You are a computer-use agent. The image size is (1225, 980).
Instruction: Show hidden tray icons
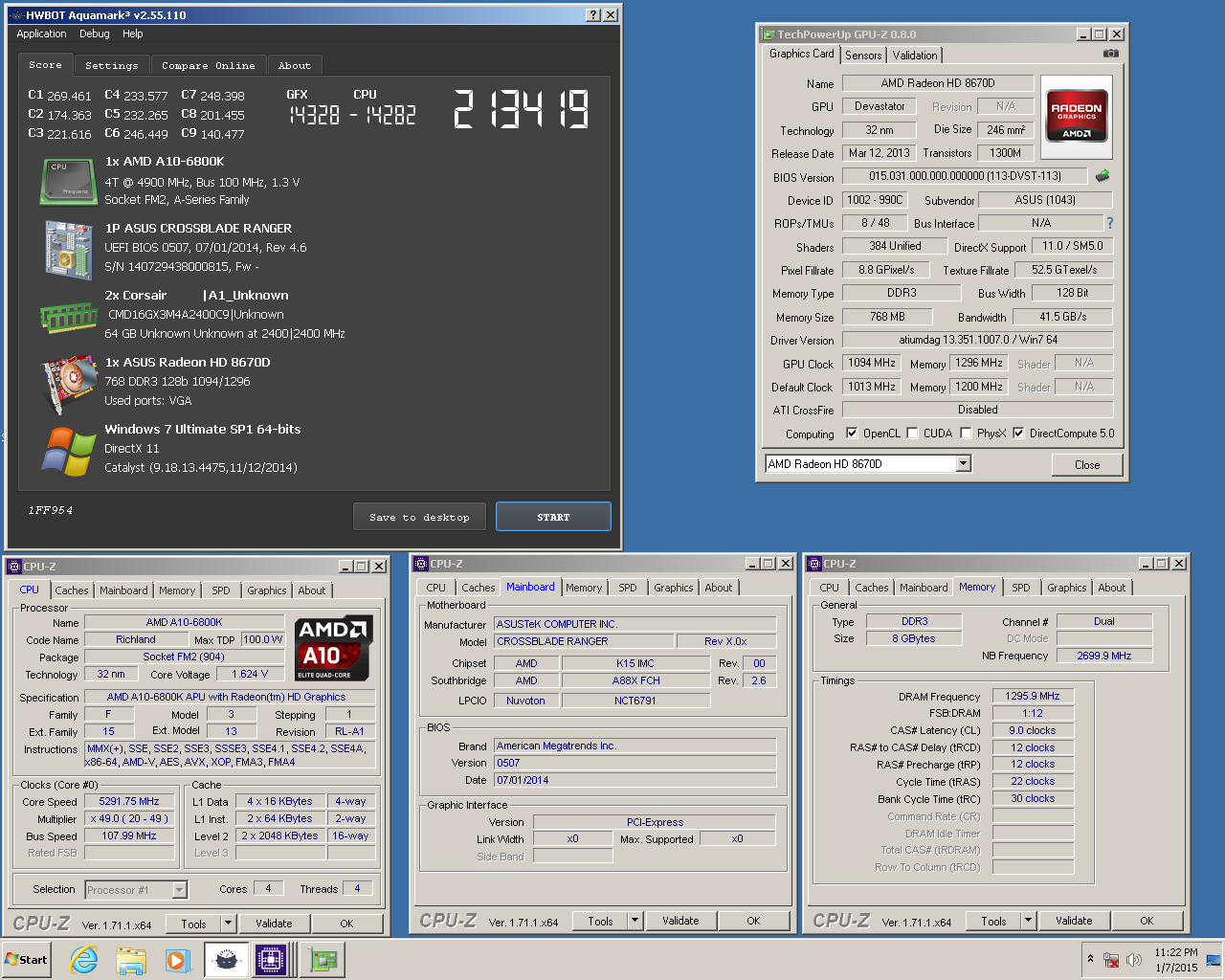tap(1090, 959)
